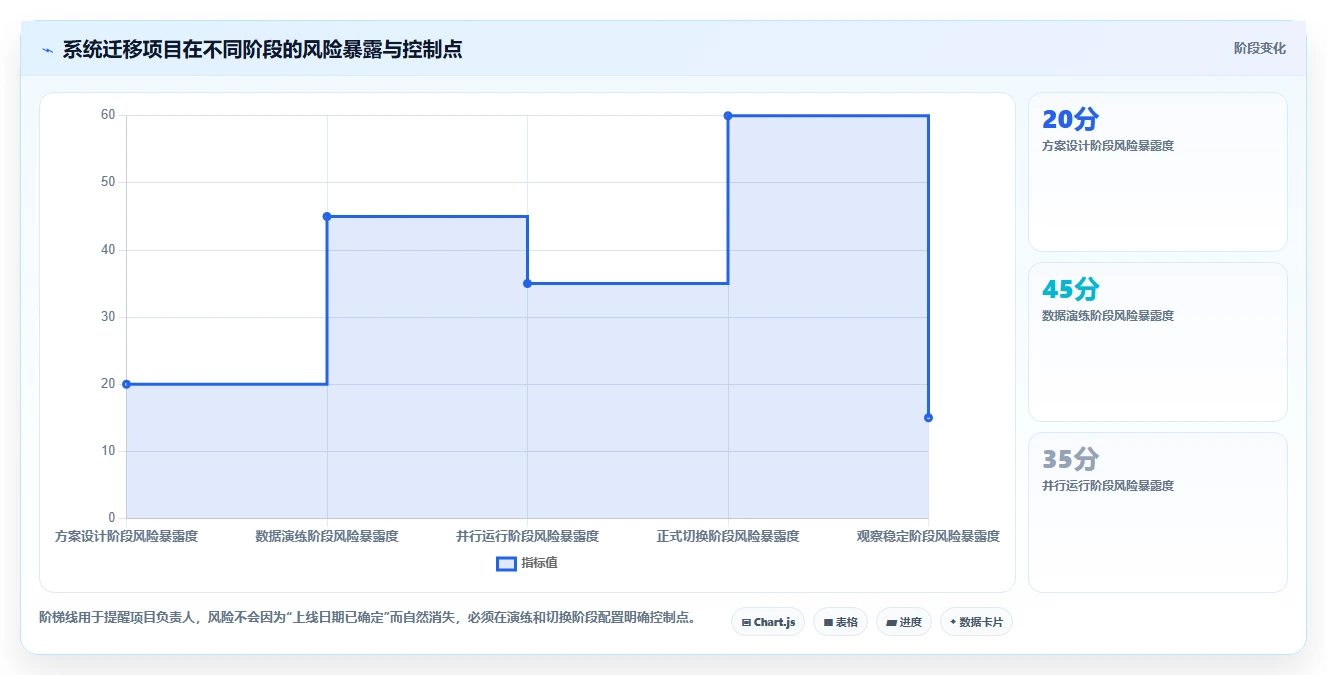1327x675 pixels.
Task: Click the y-axis value 40
Action: [x=108, y=250]
